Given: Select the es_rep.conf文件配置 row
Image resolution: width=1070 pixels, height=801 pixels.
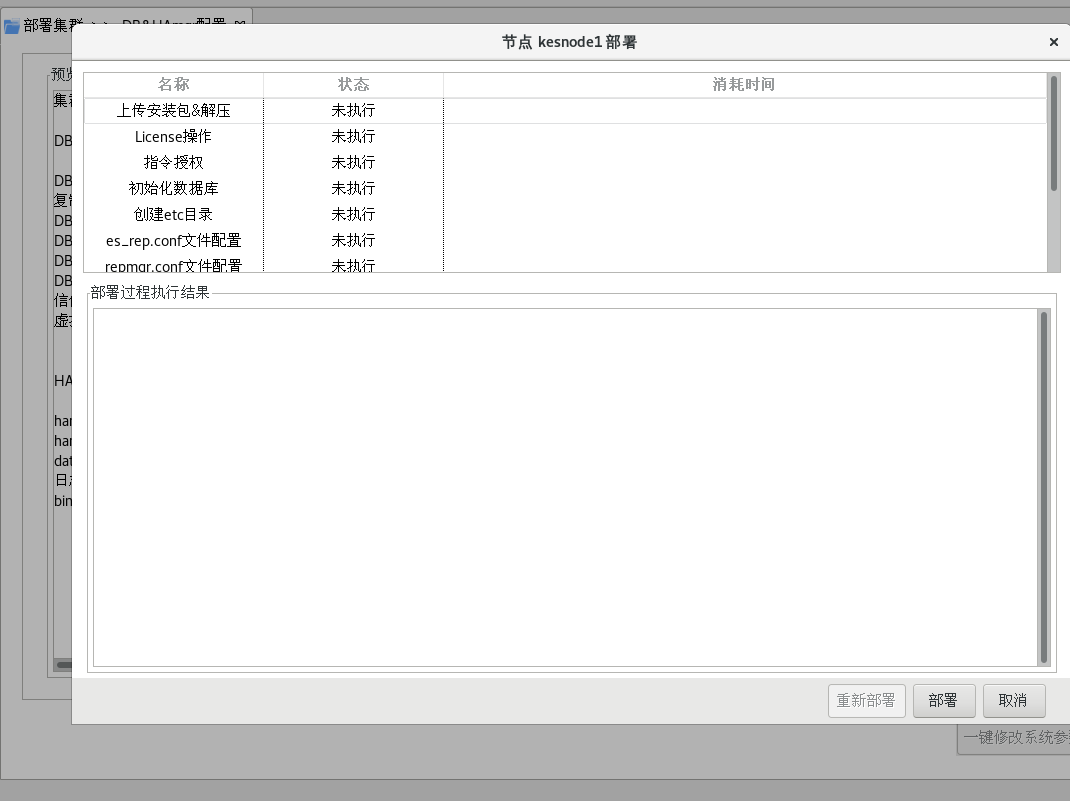Looking at the screenshot, I should point(174,241).
